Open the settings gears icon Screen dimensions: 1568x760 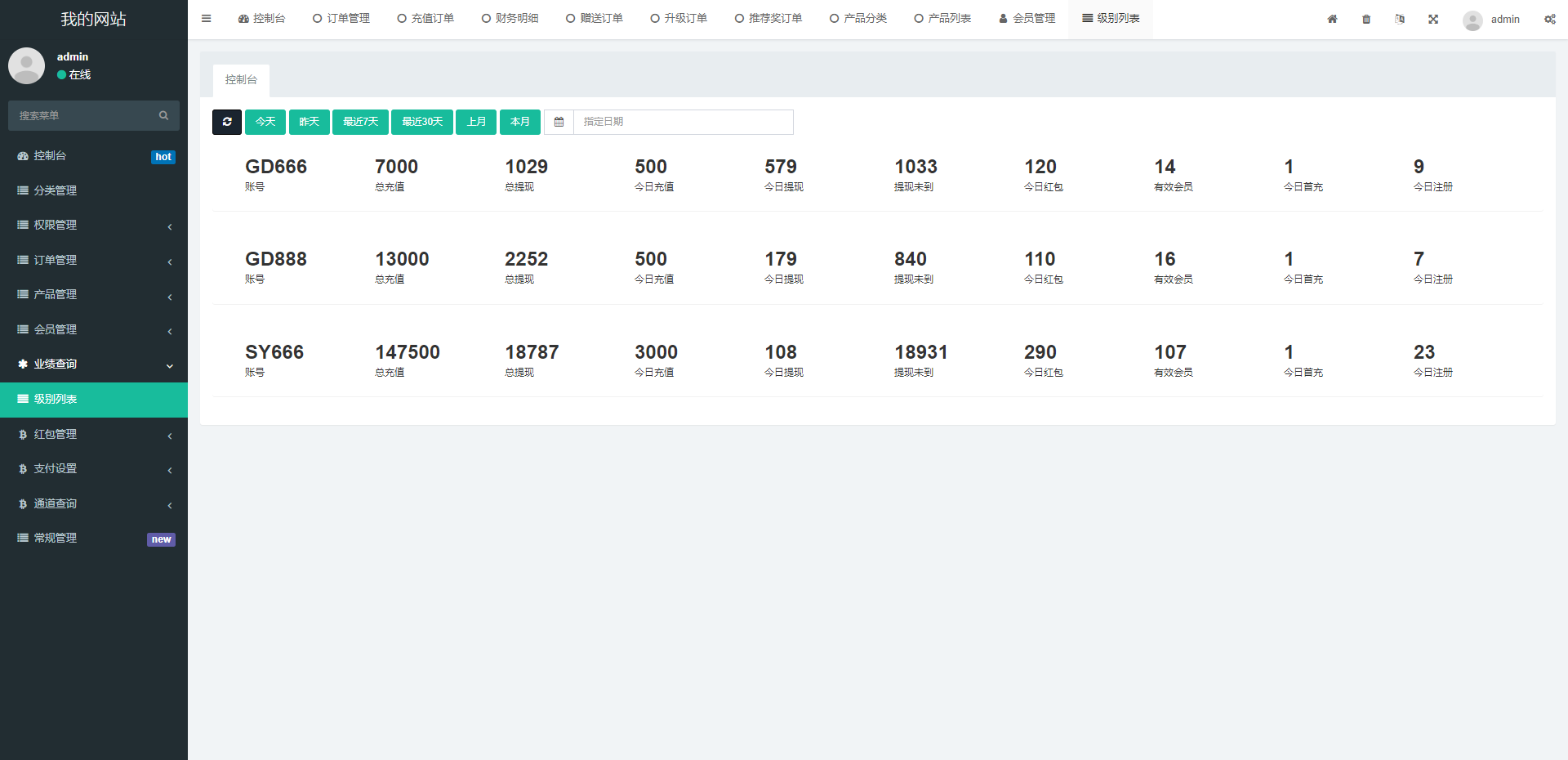pos(1549,19)
